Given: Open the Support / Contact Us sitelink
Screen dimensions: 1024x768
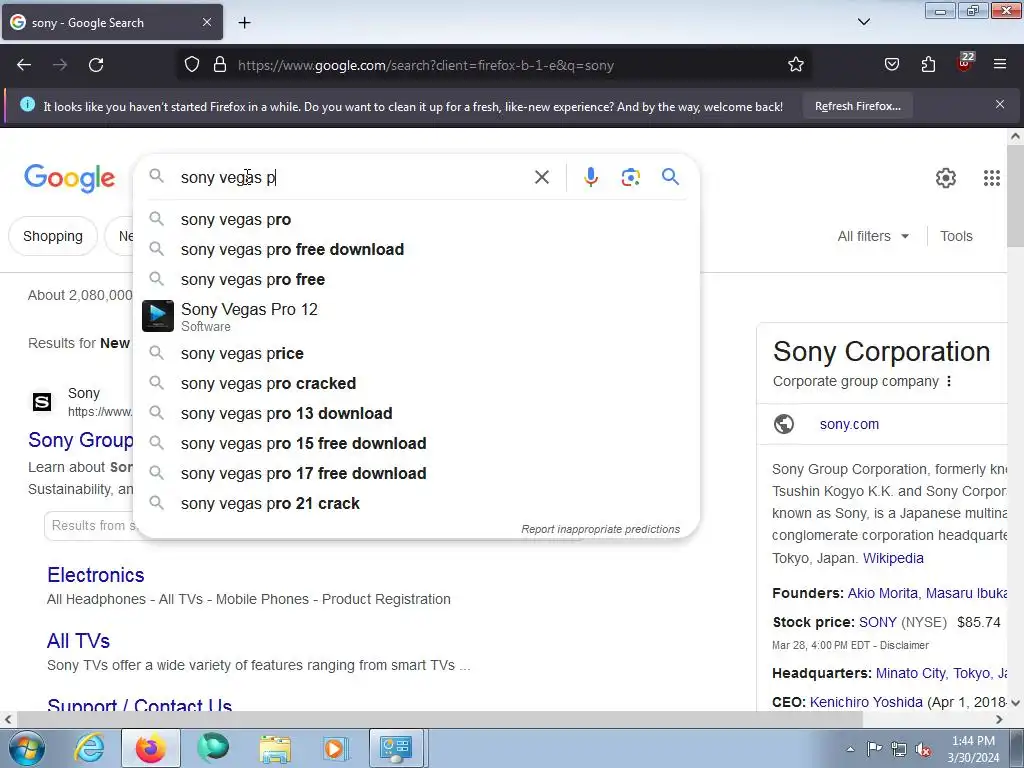Looking at the screenshot, I should (x=139, y=704).
